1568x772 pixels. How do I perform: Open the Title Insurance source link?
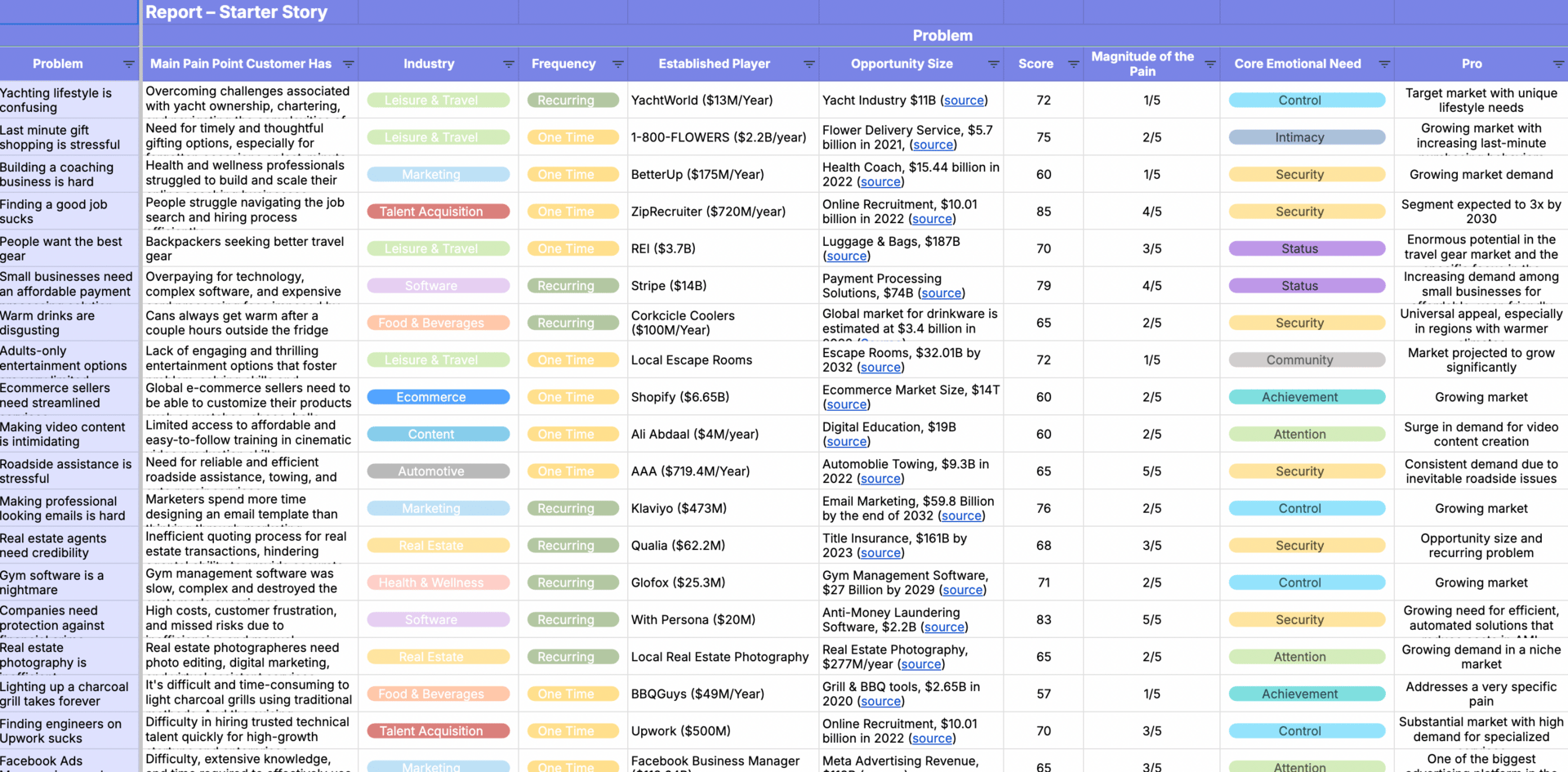pyautogui.click(x=880, y=553)
